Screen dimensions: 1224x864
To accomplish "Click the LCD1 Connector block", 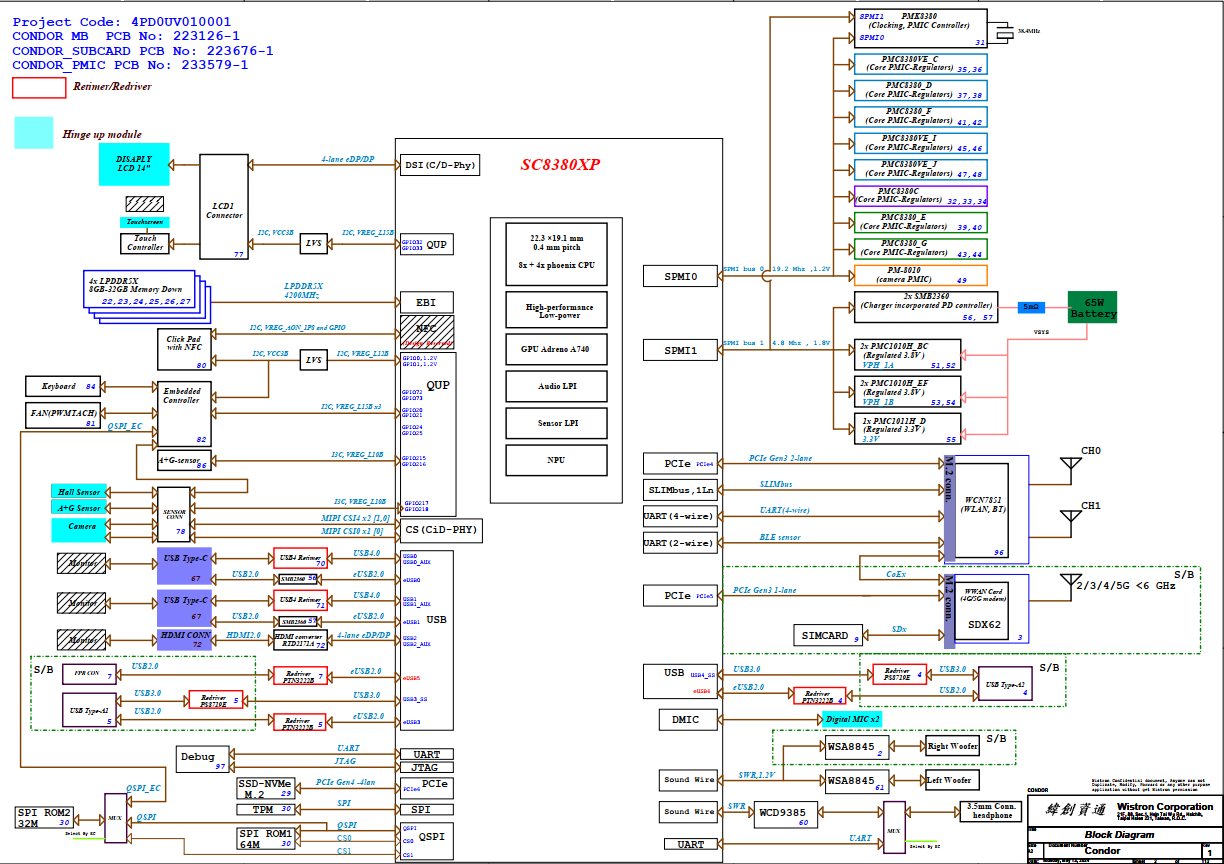I will [x=224, y=209].
